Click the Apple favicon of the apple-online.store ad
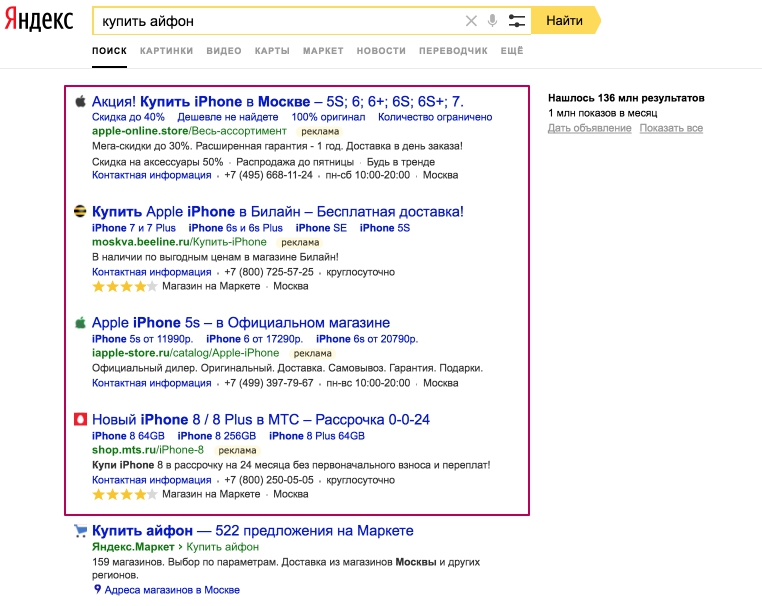The image size is (762, 606). (80, 101)
